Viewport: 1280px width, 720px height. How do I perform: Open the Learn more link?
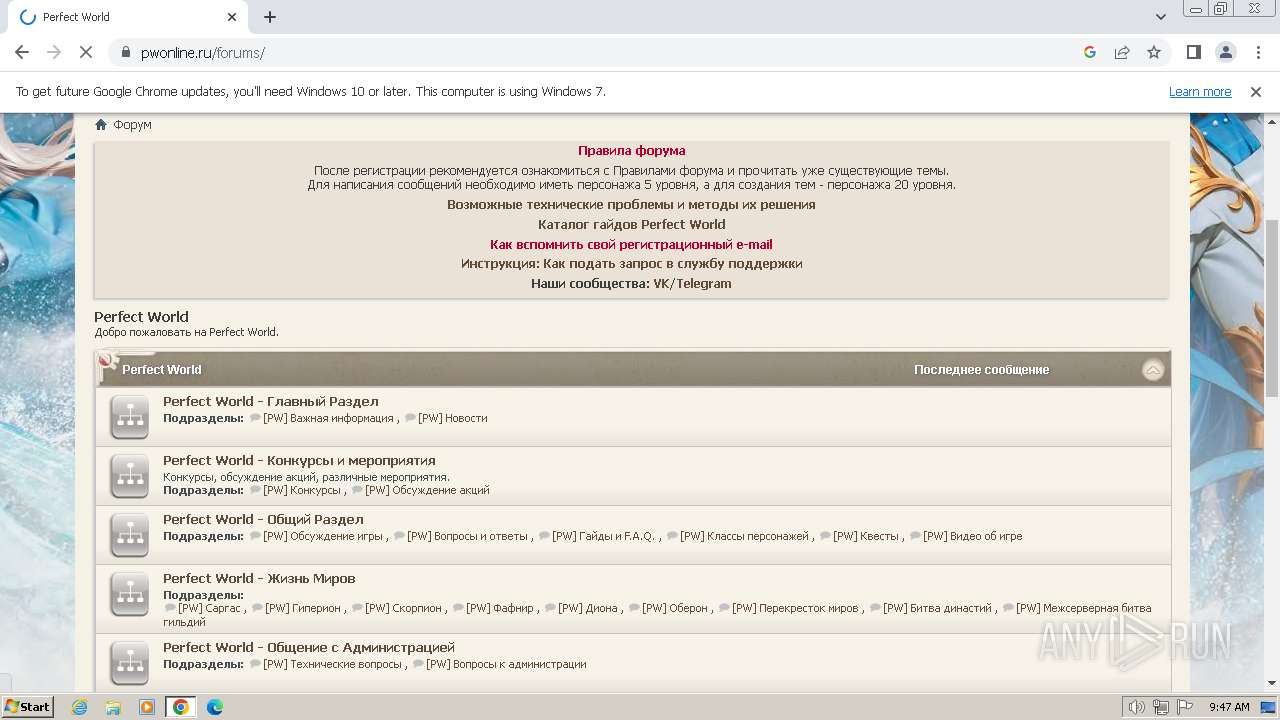(x=1200, y=91)
